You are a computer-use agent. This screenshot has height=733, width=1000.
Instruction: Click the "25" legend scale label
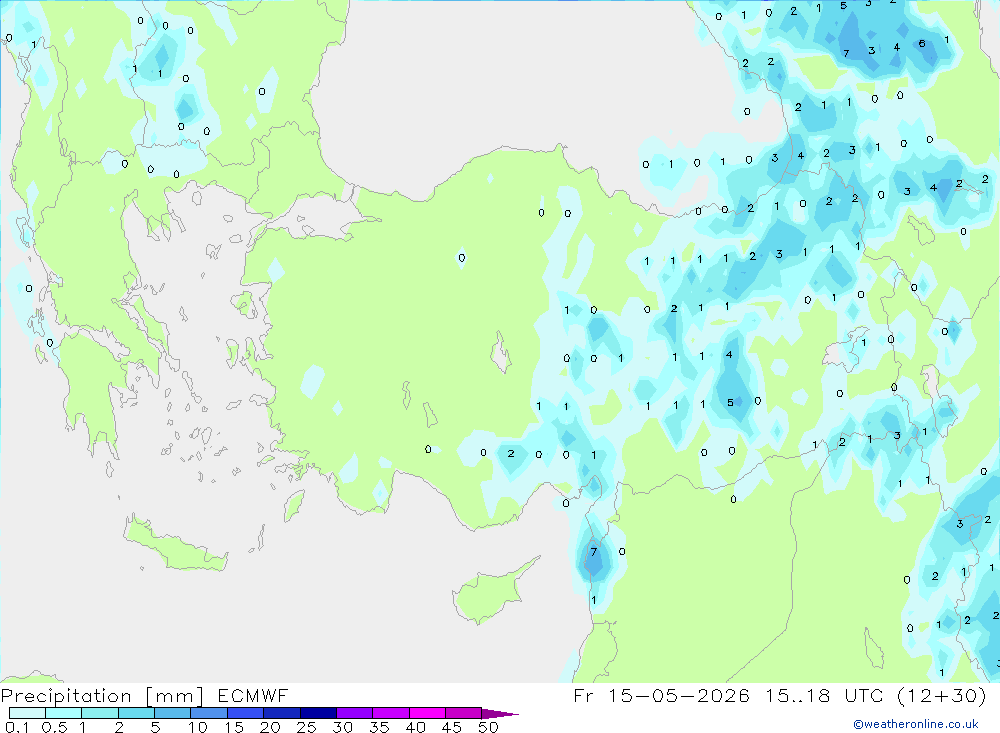[x=307, y=727]
